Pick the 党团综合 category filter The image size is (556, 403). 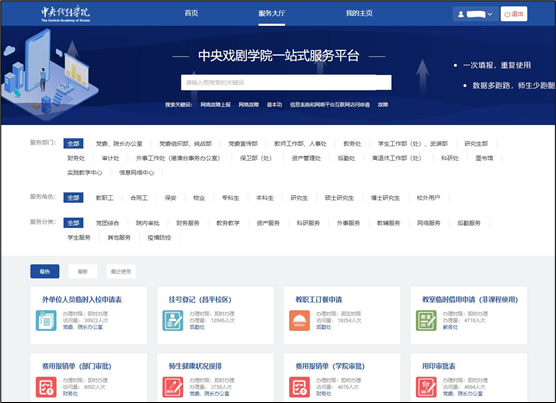107,223
